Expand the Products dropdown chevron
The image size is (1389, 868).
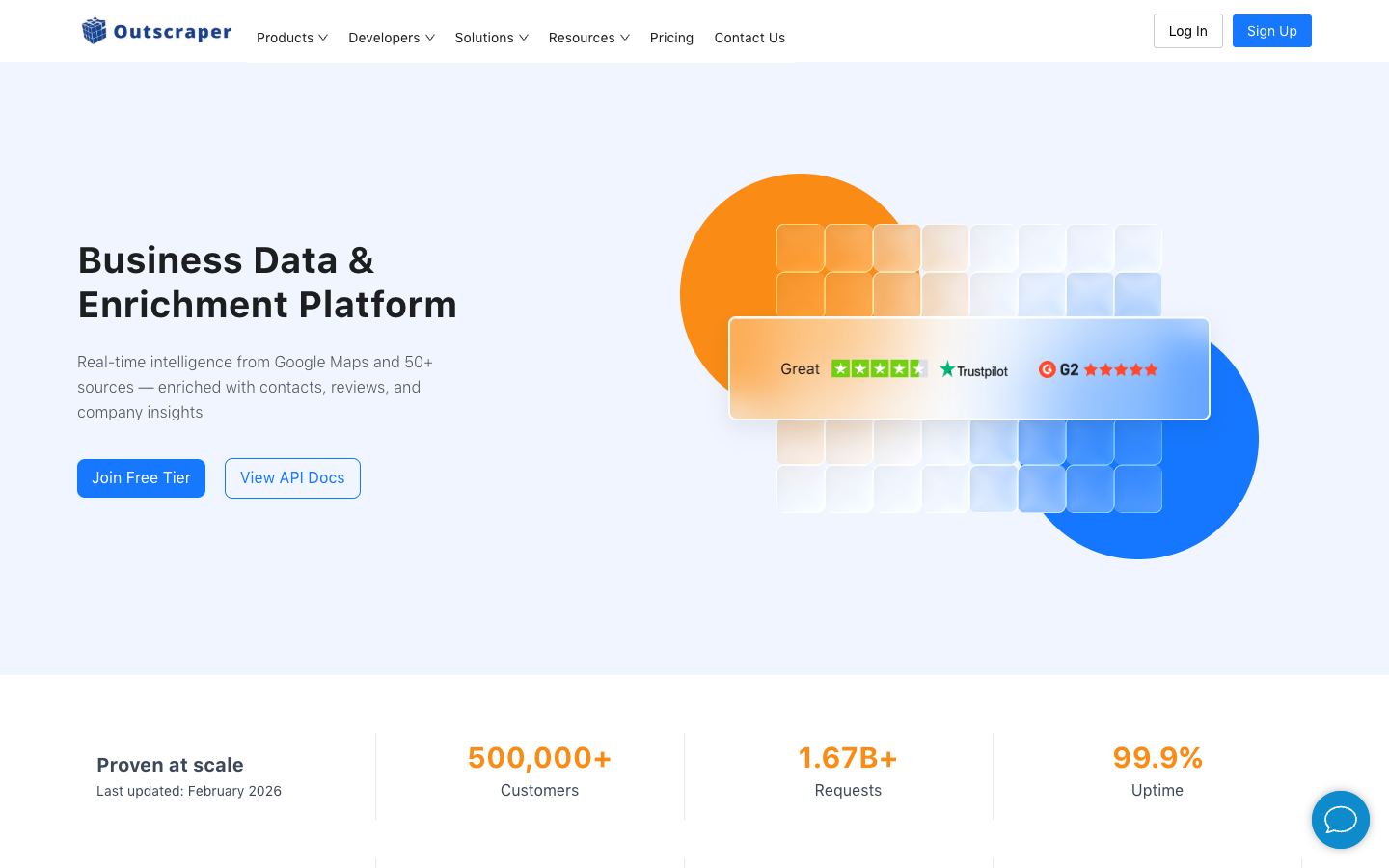pos(323,38)
